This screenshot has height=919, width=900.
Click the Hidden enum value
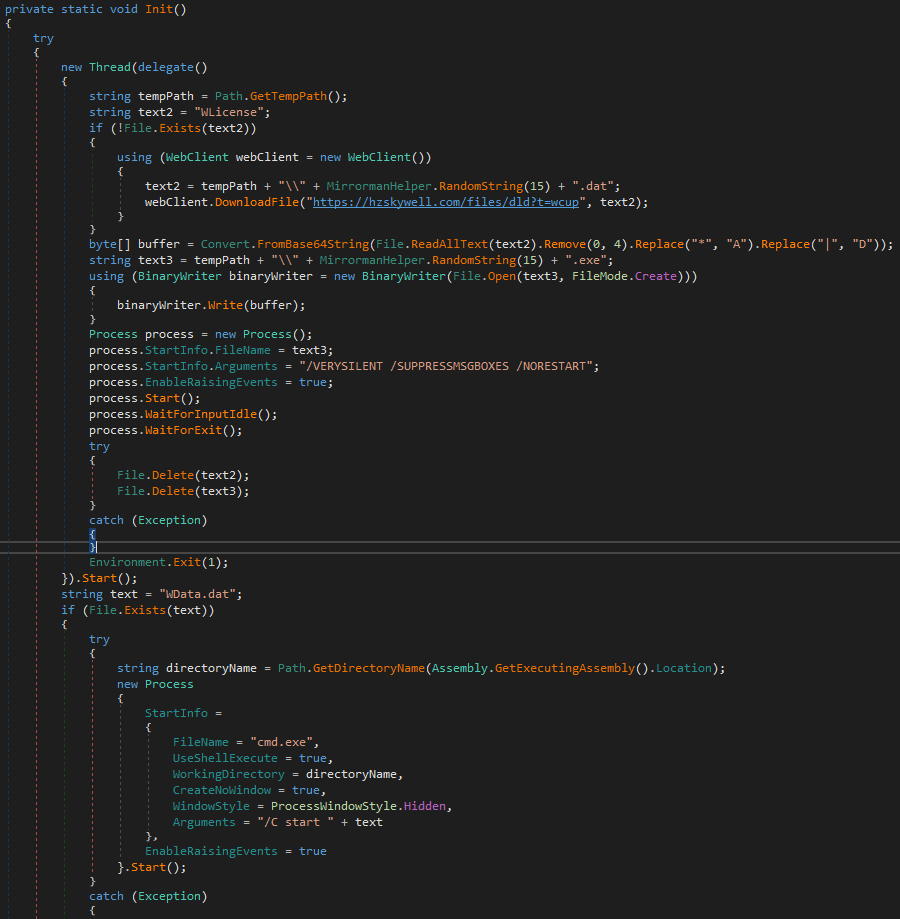425,806
